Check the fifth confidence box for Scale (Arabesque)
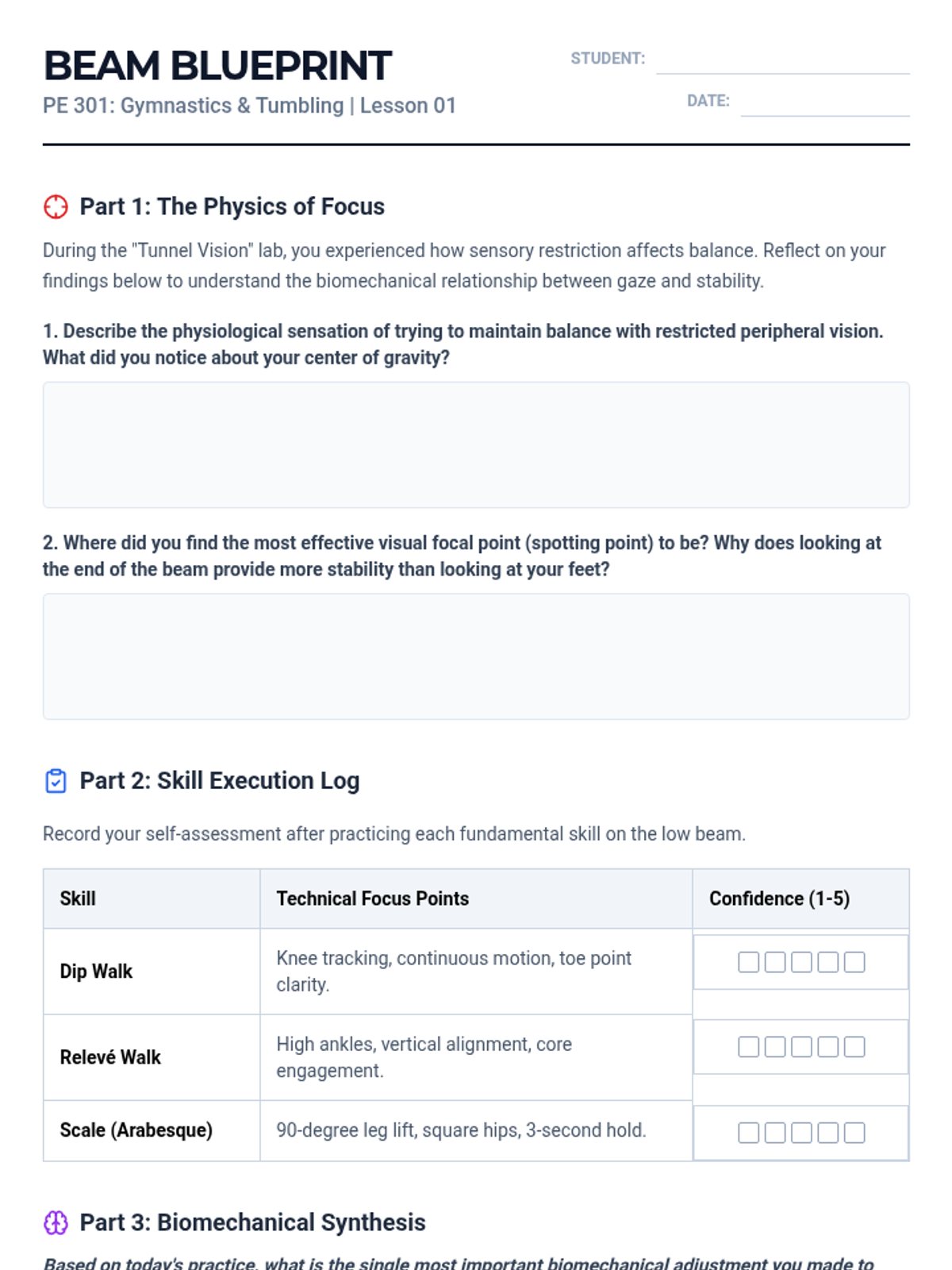This screenshot has height=1270, width=952. [x=854, y=1133]
